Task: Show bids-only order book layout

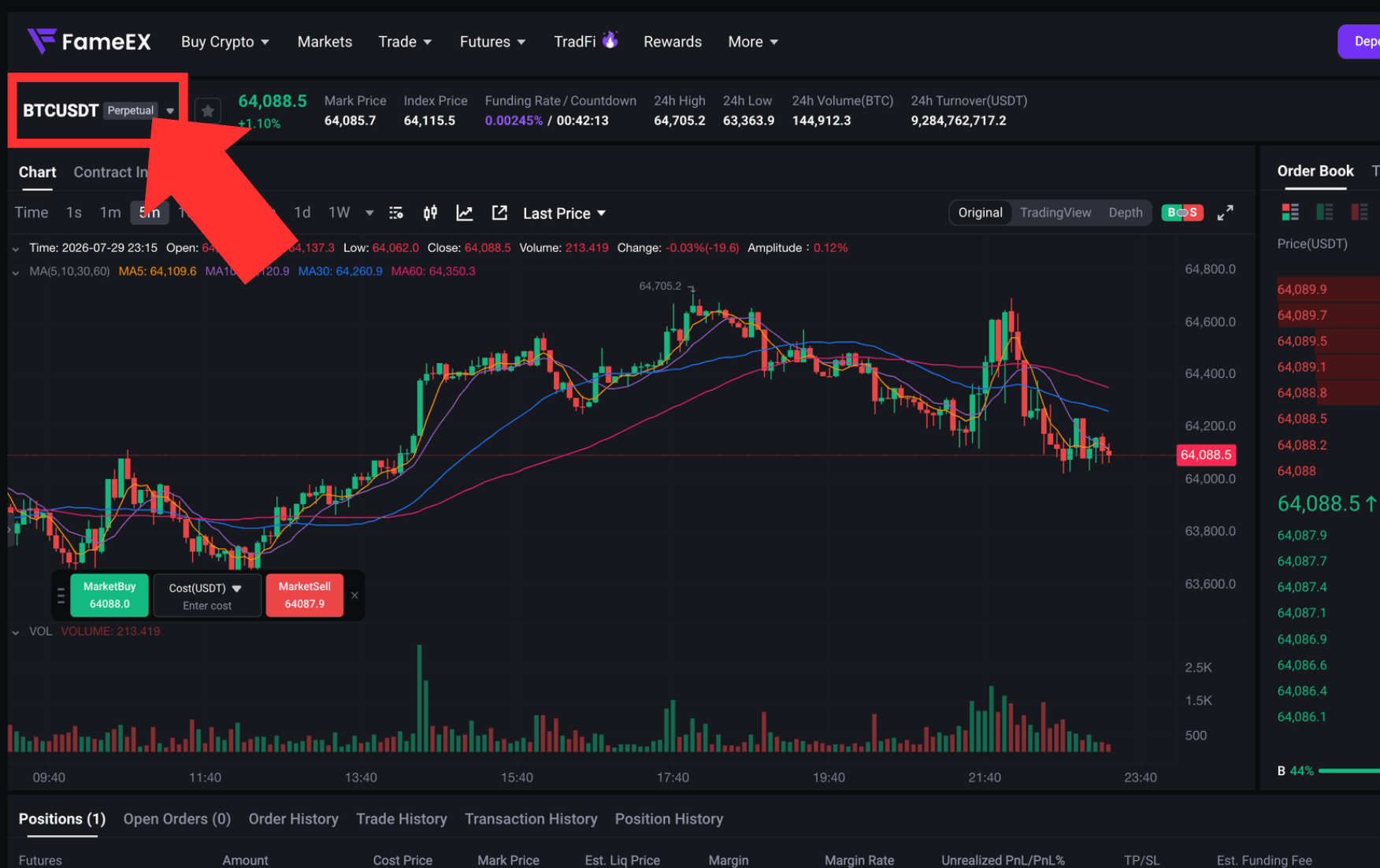Action: tap(1325, 212)
